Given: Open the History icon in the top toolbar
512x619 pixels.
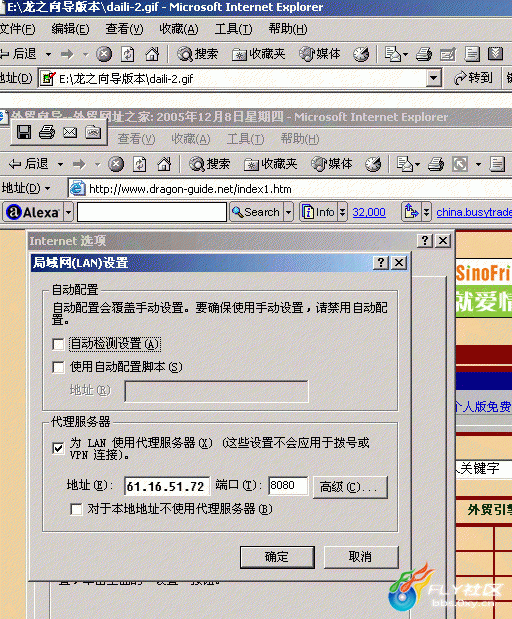Looking at the screenshot, I should (x=361, y=54).
